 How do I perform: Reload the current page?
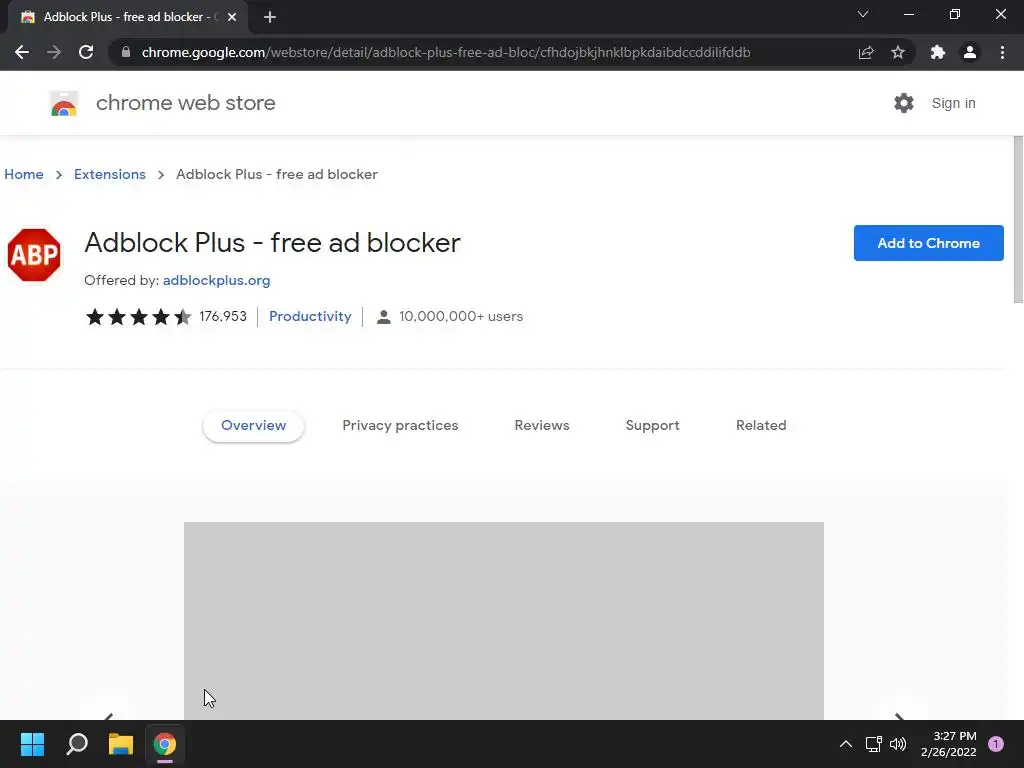tap(86, 52)
